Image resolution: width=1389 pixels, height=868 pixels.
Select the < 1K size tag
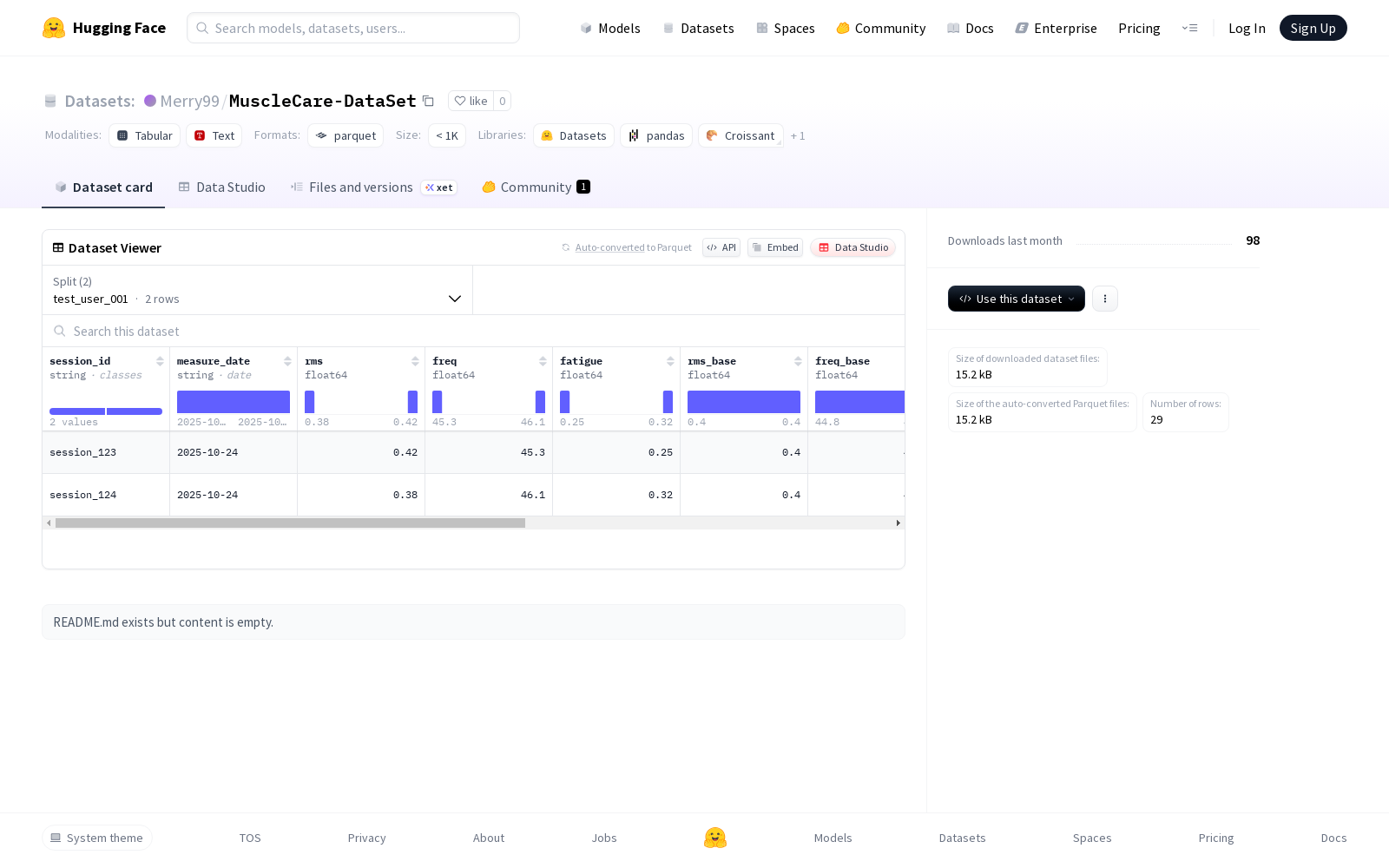(447, 135)
